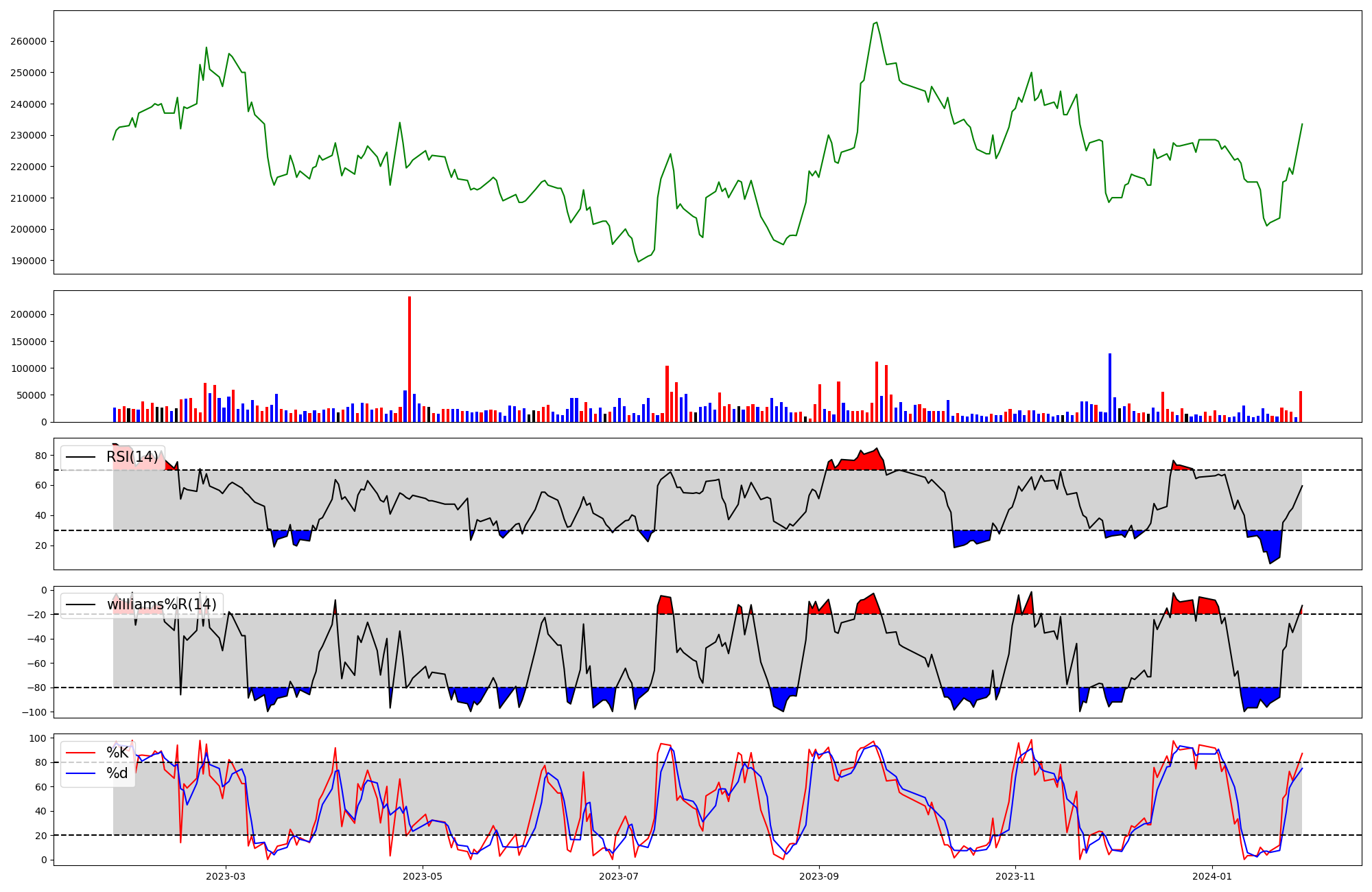Click the 260000 price axis label
This screenshot has width=1372, height=892.
(29, 41)
